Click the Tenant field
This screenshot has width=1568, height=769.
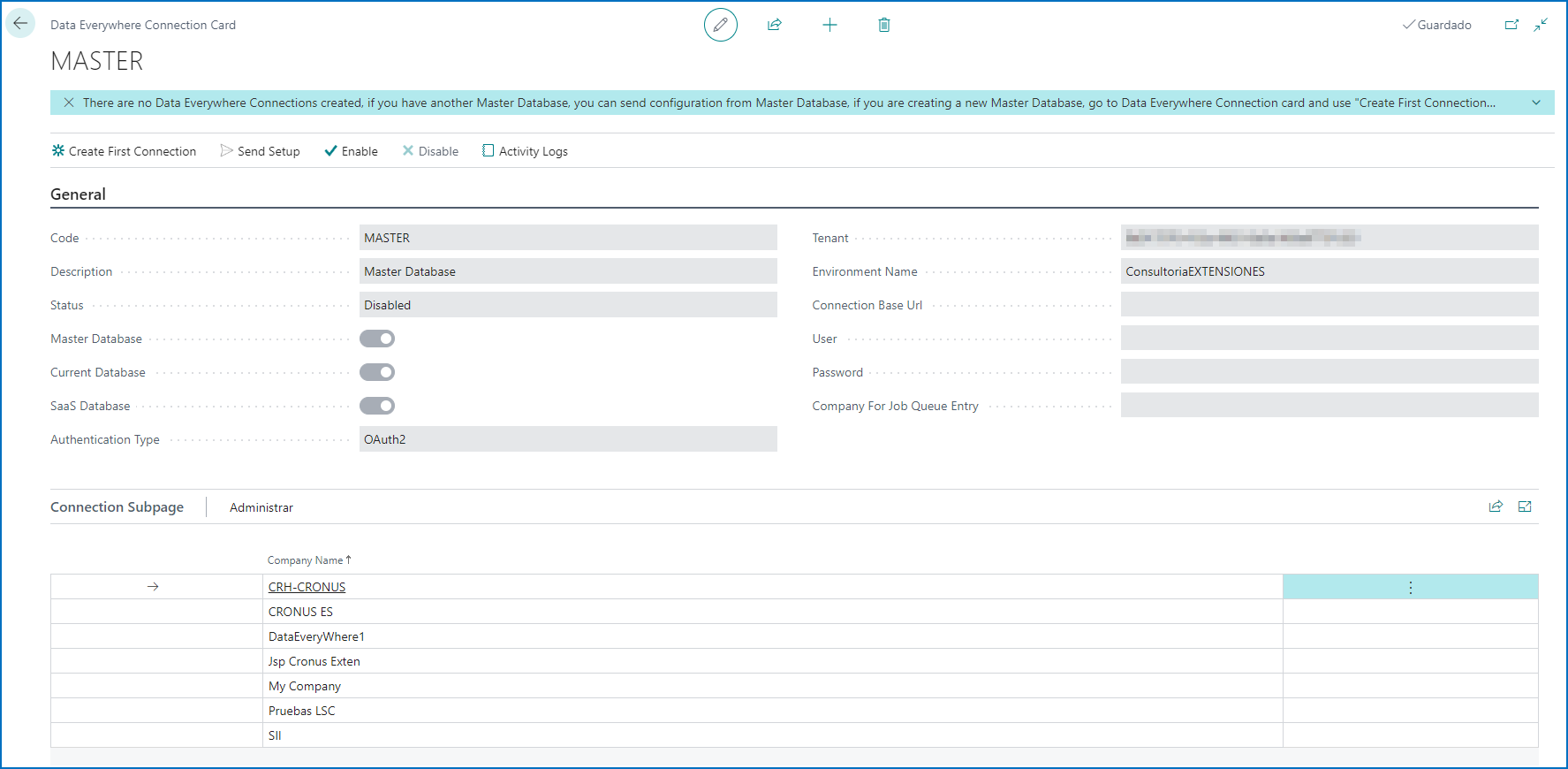(x=1329, y=238)
